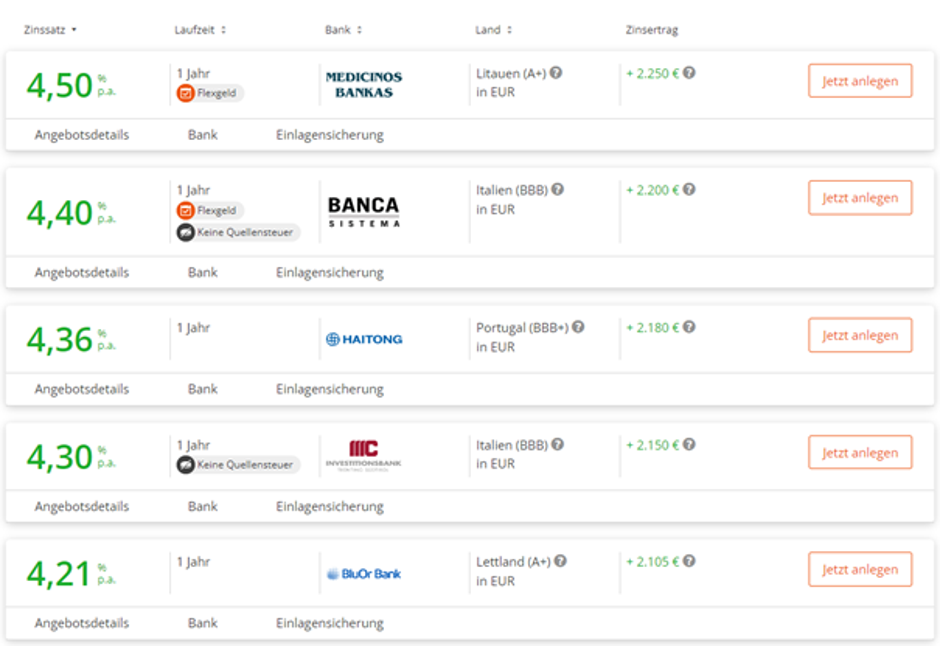The height and width of the screenshot is (646, 940).
Task: Sort offers by Land column
Action: [x=493, y=30]
